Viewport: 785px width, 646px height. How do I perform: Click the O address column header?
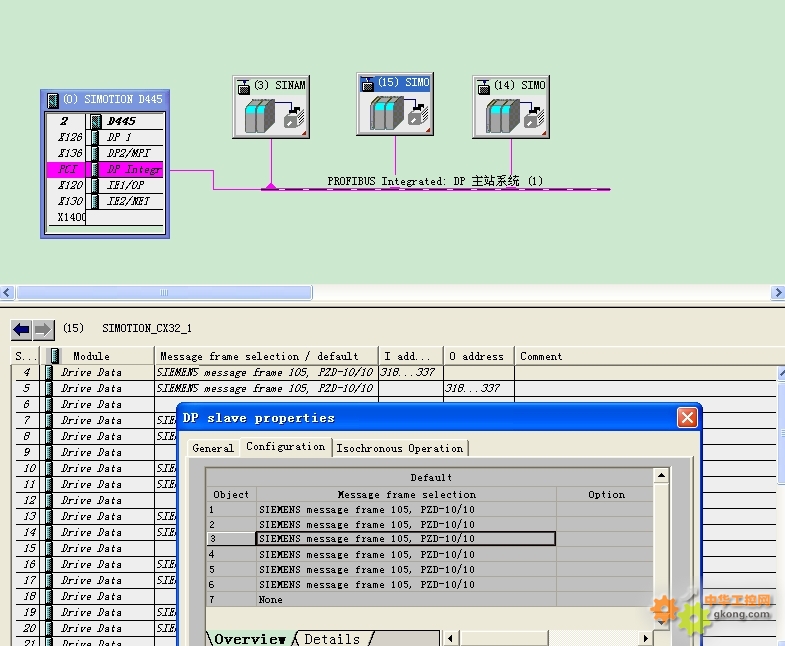tap(479, 356)
